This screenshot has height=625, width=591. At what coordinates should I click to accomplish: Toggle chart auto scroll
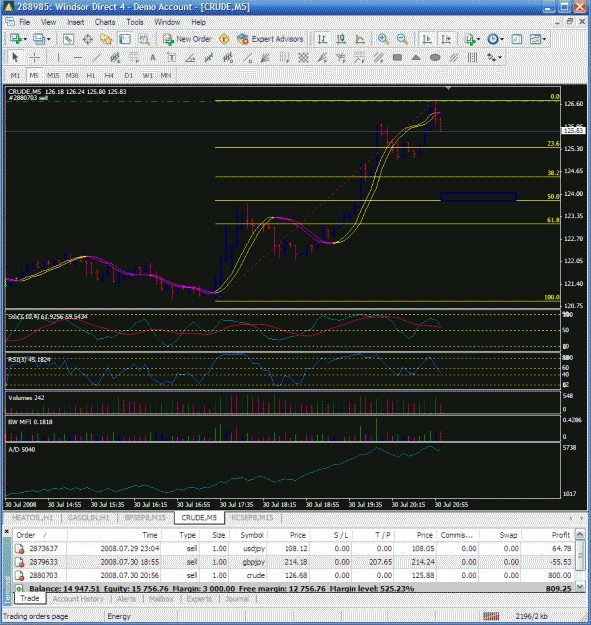(x=427, y=39)
